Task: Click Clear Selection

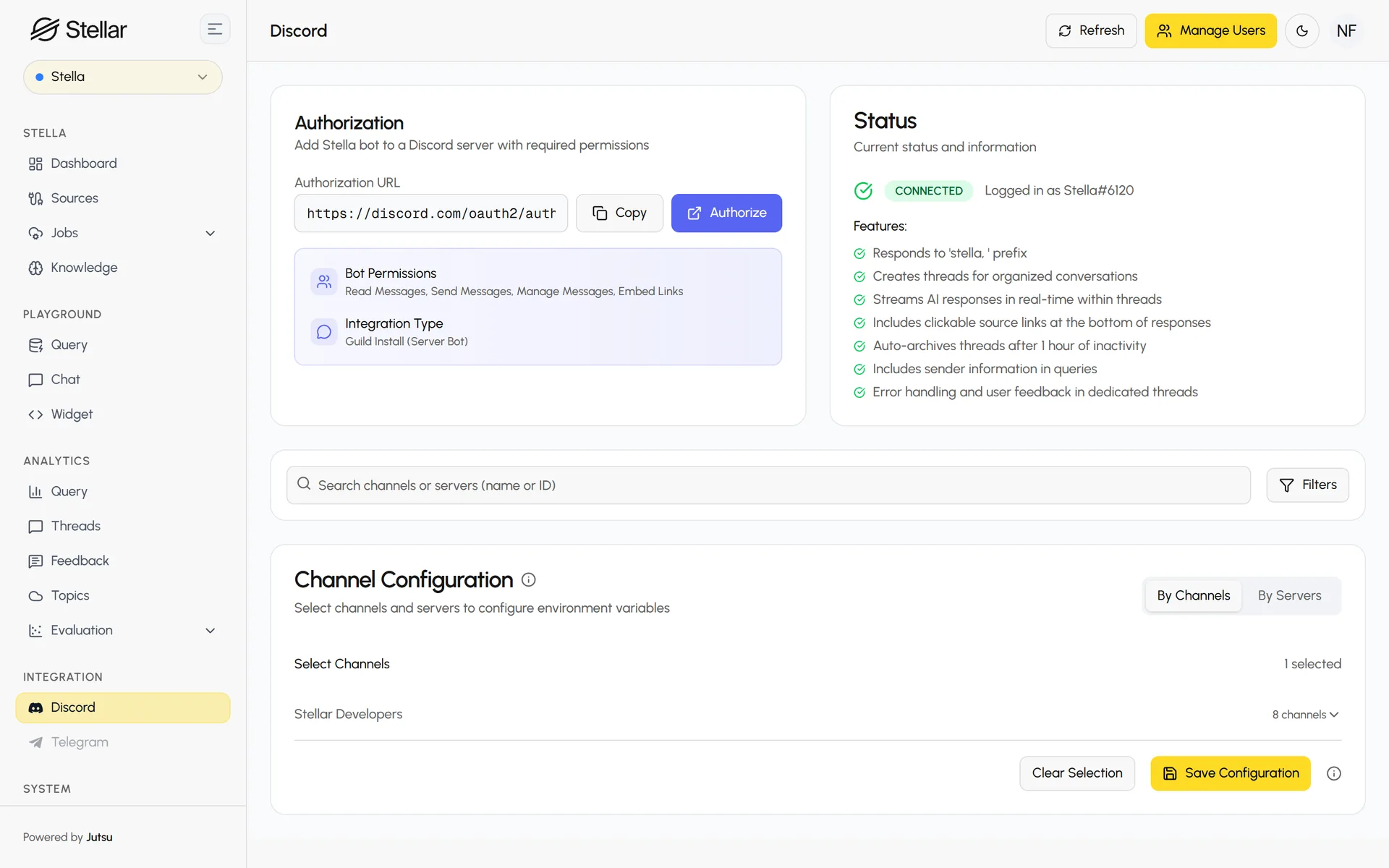Action: (x=1077, y=773)
